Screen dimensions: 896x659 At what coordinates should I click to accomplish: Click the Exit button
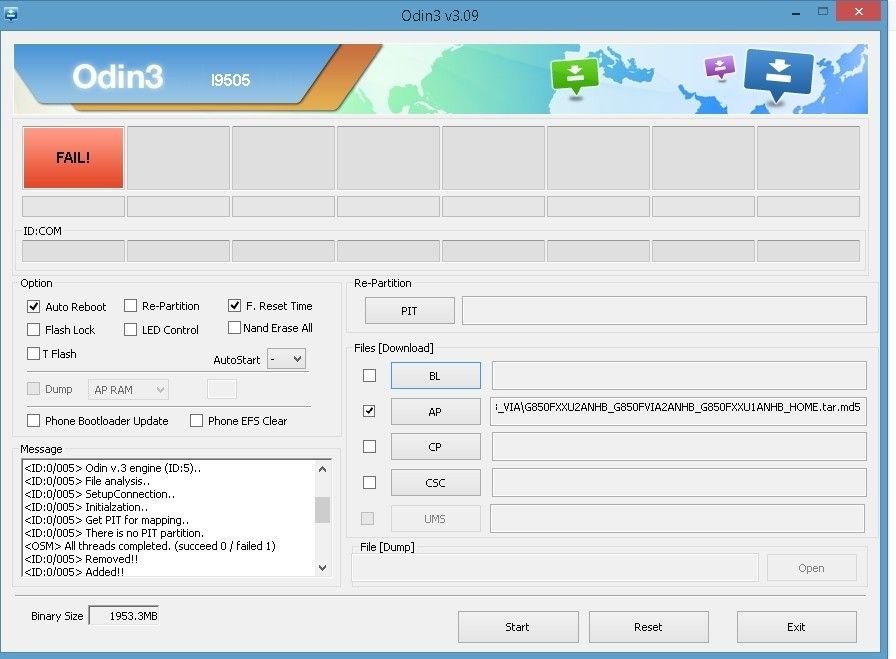(797, 627)
